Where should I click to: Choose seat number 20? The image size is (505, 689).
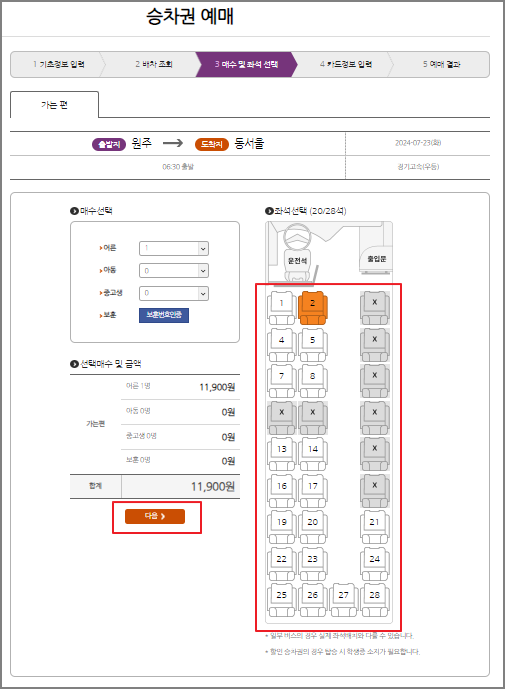click(312, 527)
